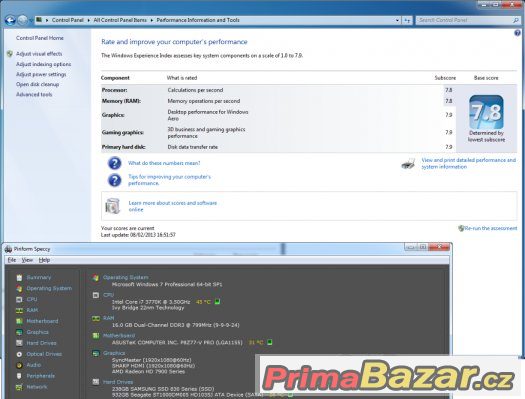Screen dimensions: 525x399
Task: Select Audio in Speccy sidebar
Action: [x=34, y=365]
